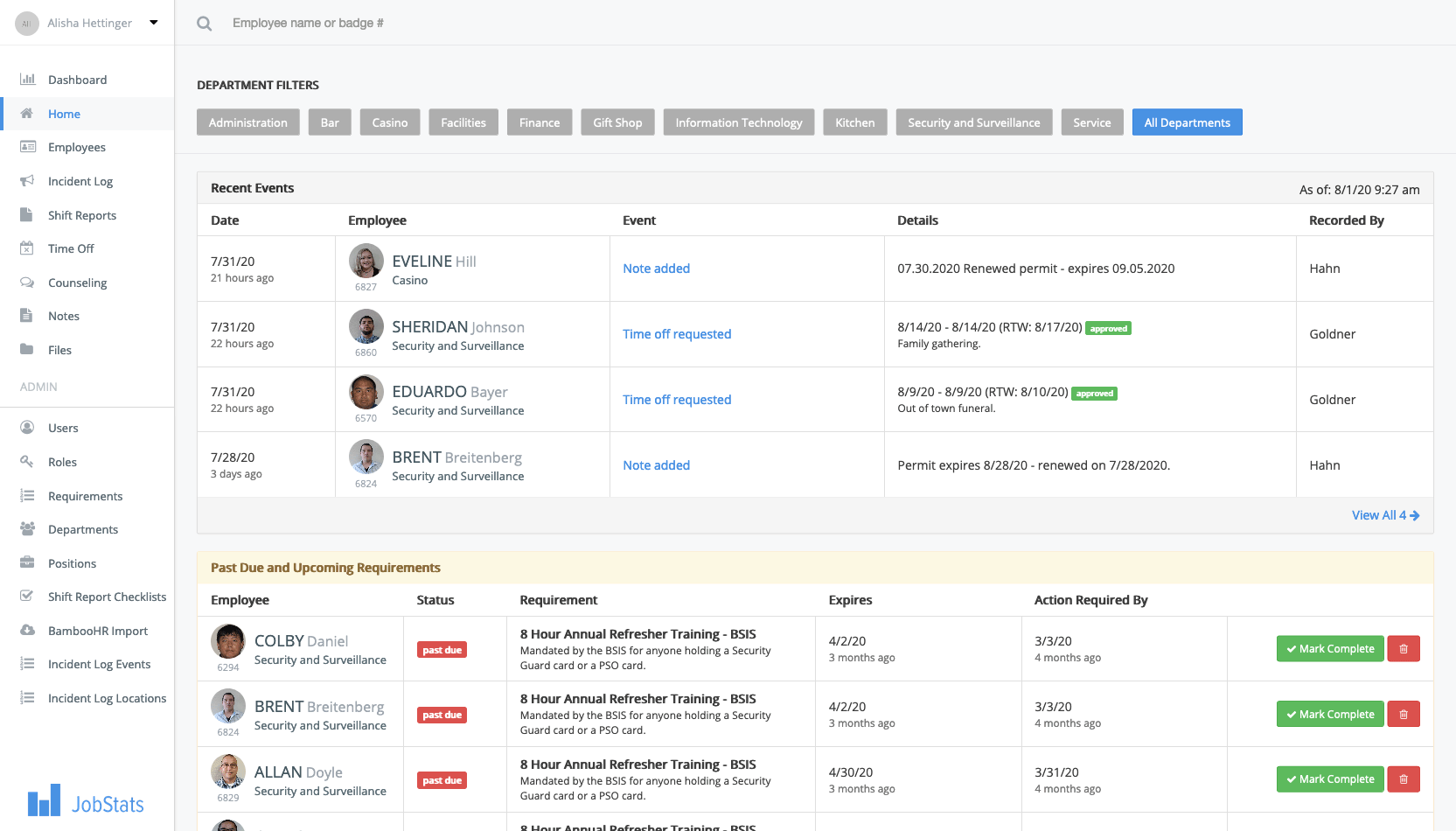Viewport: 1456px width, 831px height.
Task: Open Eduardo Bayer's Time off requested link
Action: click(677, 400)
